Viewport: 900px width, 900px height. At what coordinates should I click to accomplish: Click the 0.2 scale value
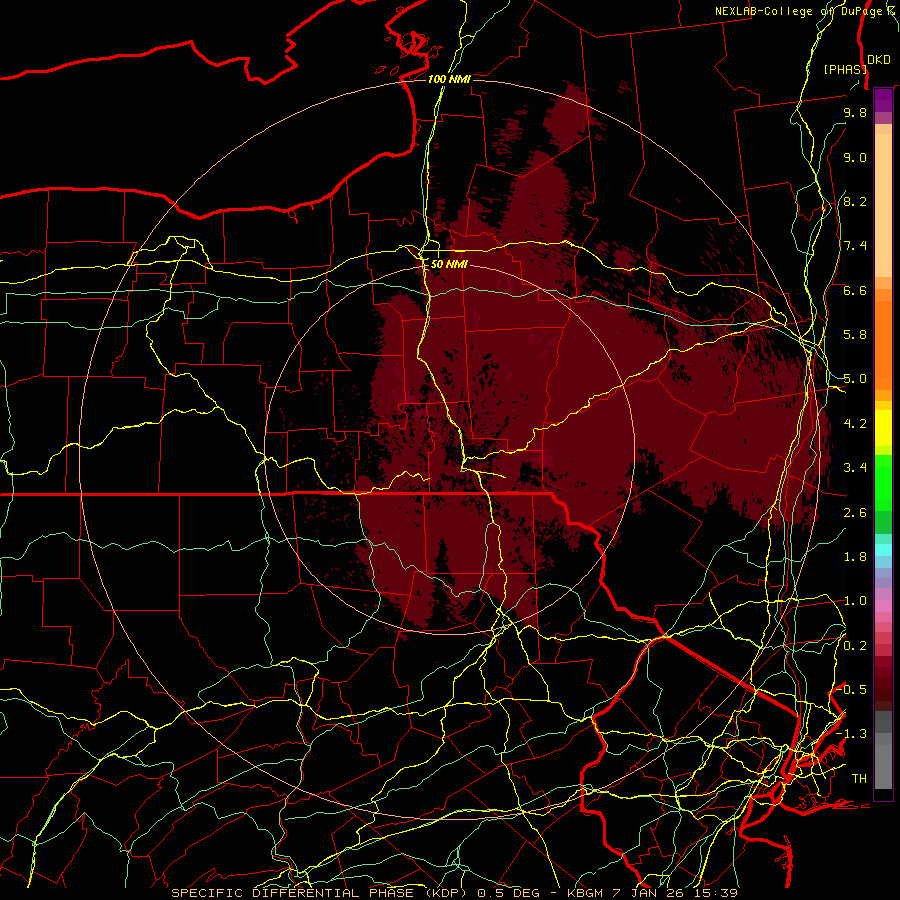[x=855, y=646]
